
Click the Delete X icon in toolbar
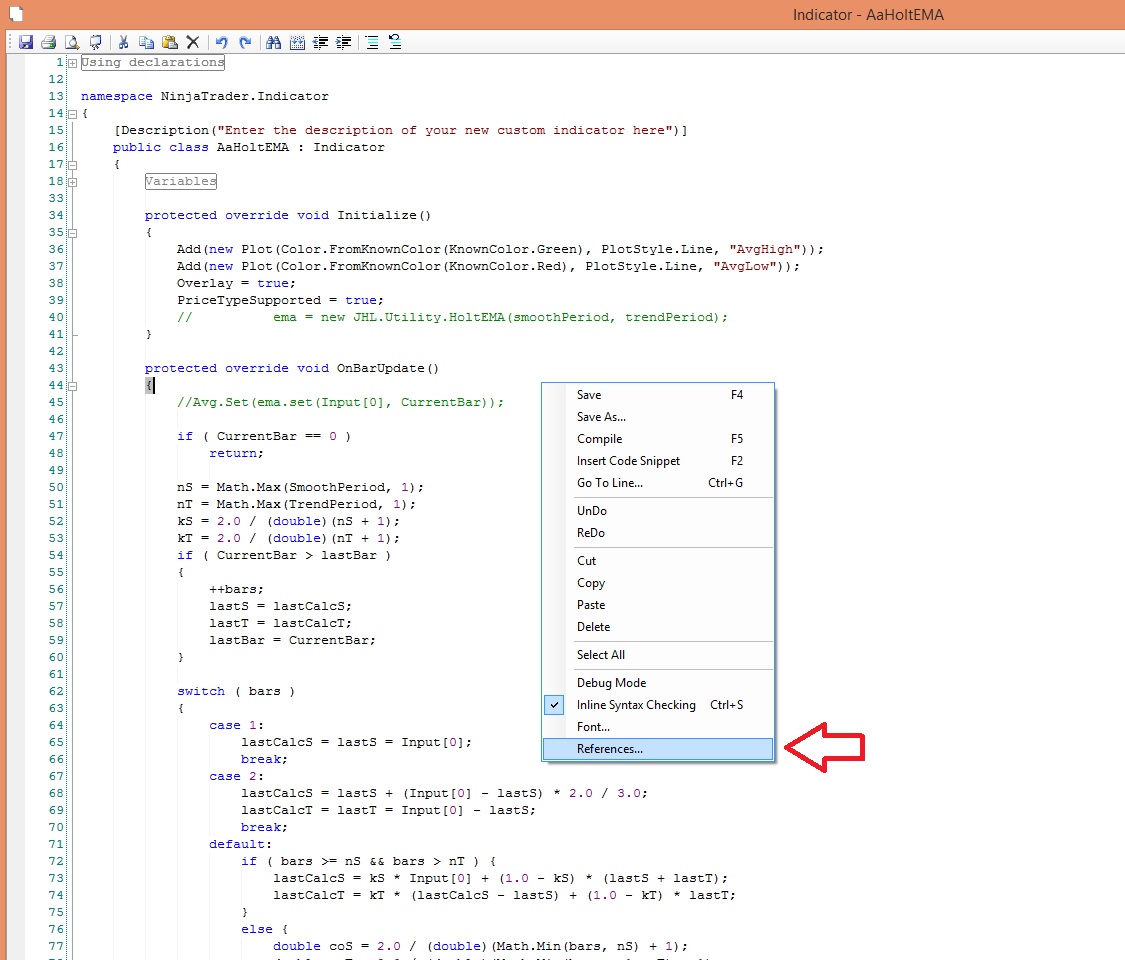193,42
